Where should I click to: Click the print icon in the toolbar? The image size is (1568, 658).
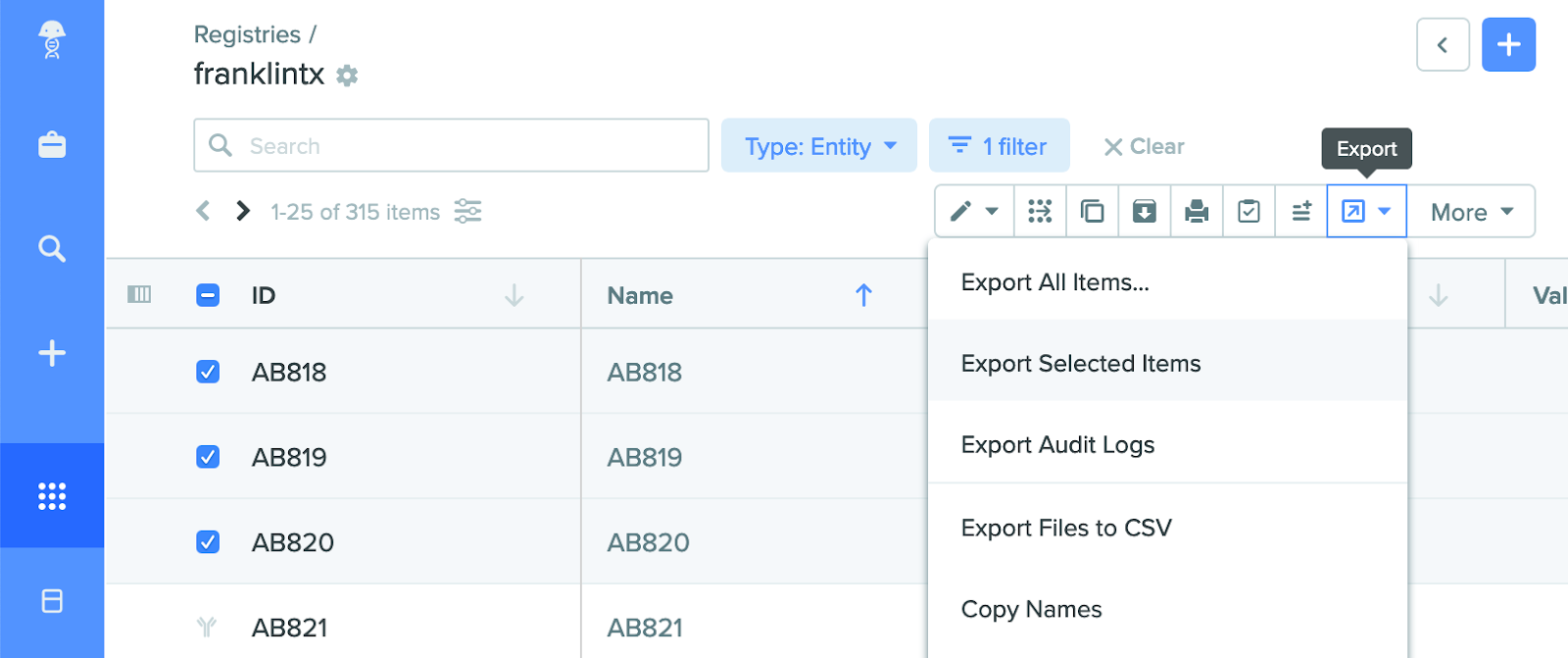(x=1197, y=212)
